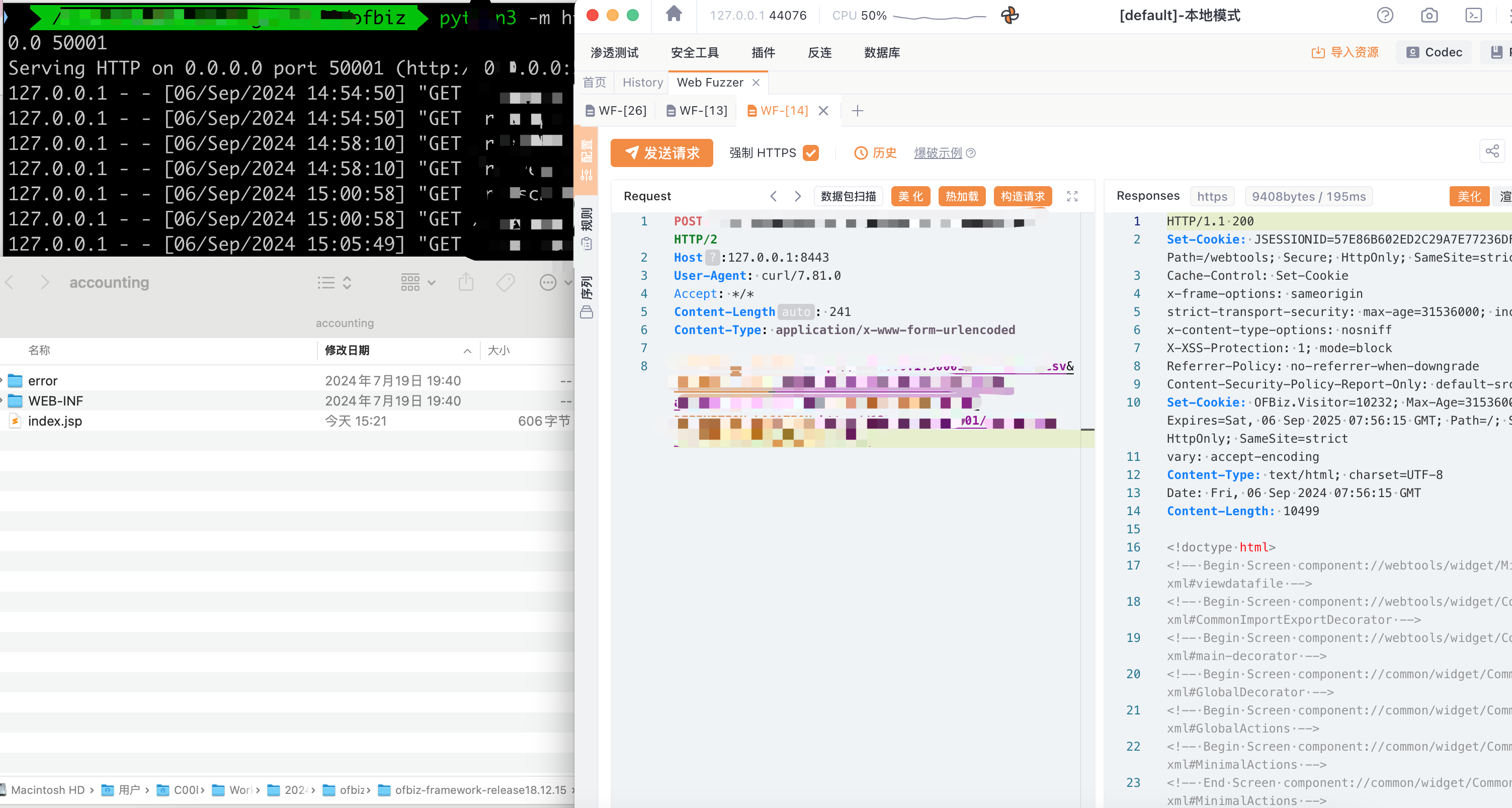
Task: Expand the WEB-INF folder
Action: pyautogui.click(x=2, y=400)
